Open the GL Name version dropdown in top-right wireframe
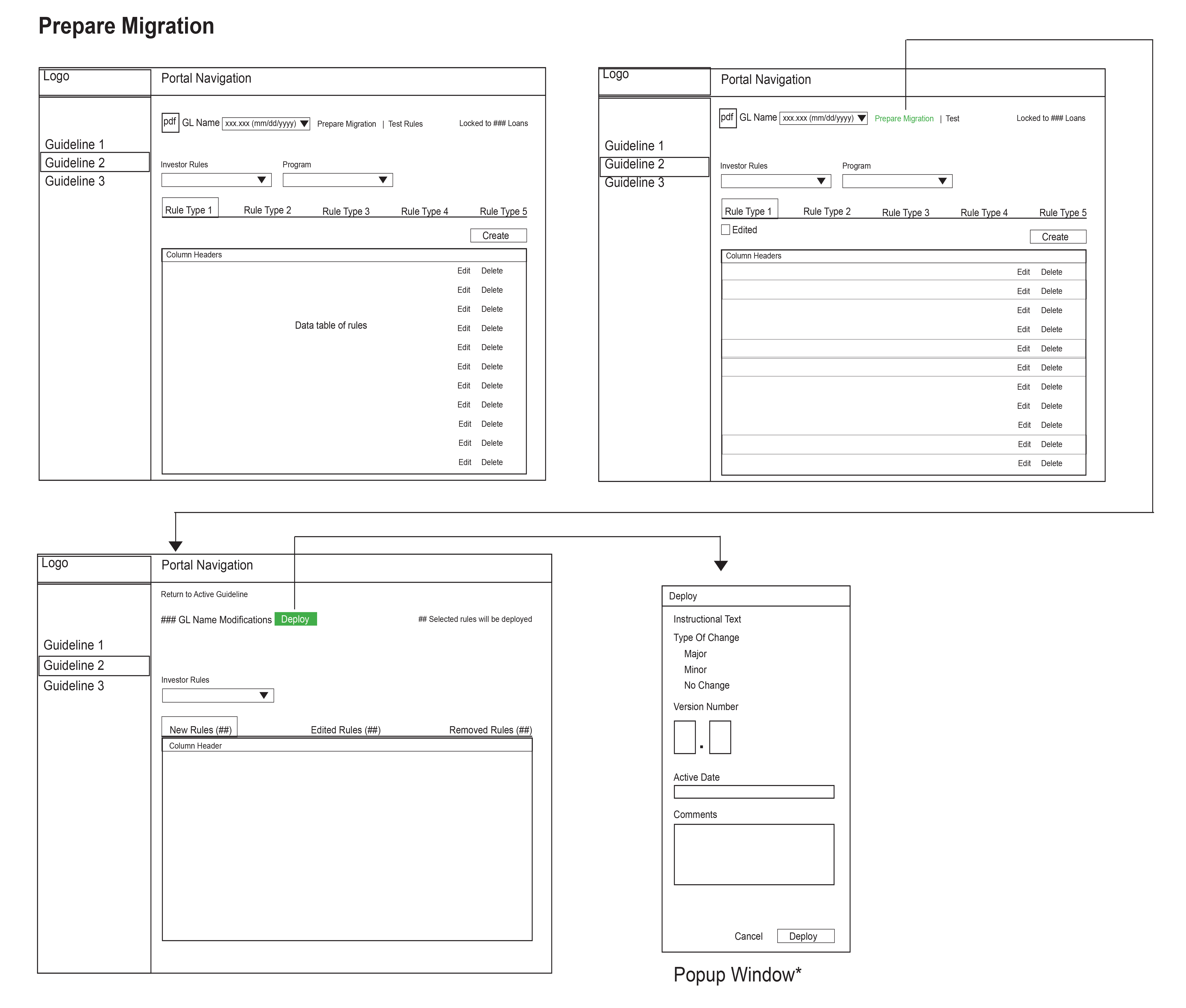1186x1008 pixels. coord(824,118)
